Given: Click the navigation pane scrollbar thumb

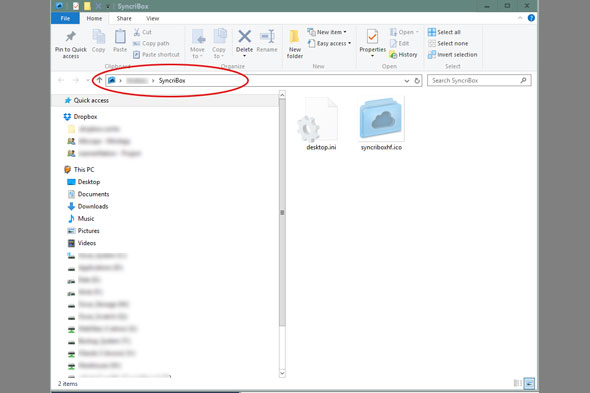Looking at the screenshot, I should 282,213.
